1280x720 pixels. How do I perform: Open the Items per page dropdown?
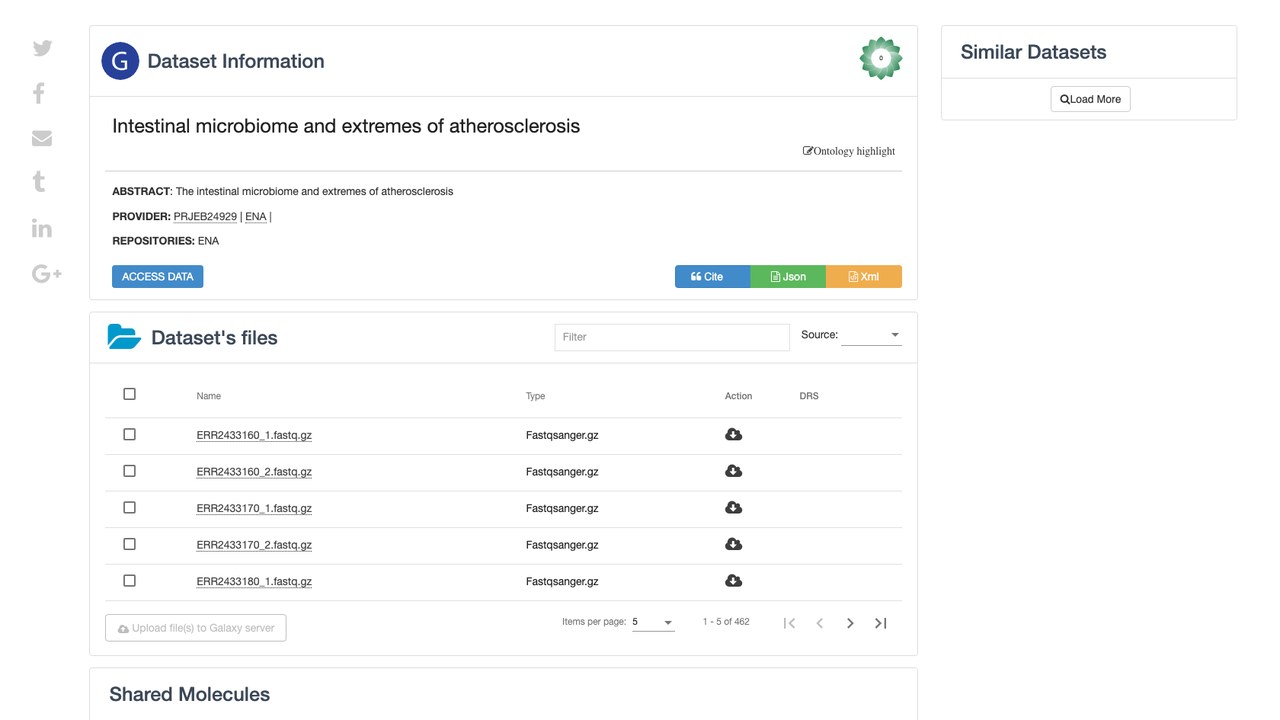tap(653, 622)
